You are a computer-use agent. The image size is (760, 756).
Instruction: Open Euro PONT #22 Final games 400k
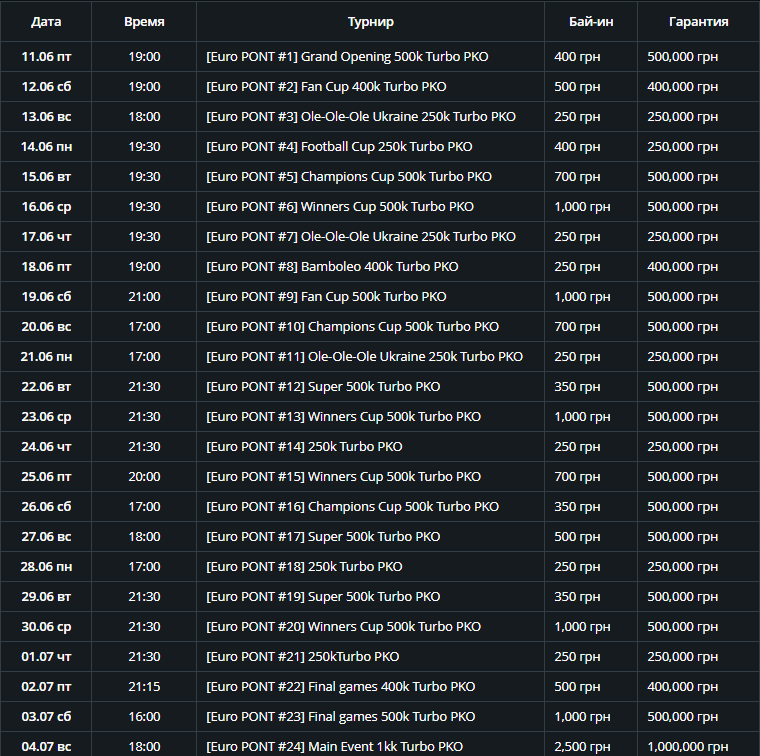340,687
